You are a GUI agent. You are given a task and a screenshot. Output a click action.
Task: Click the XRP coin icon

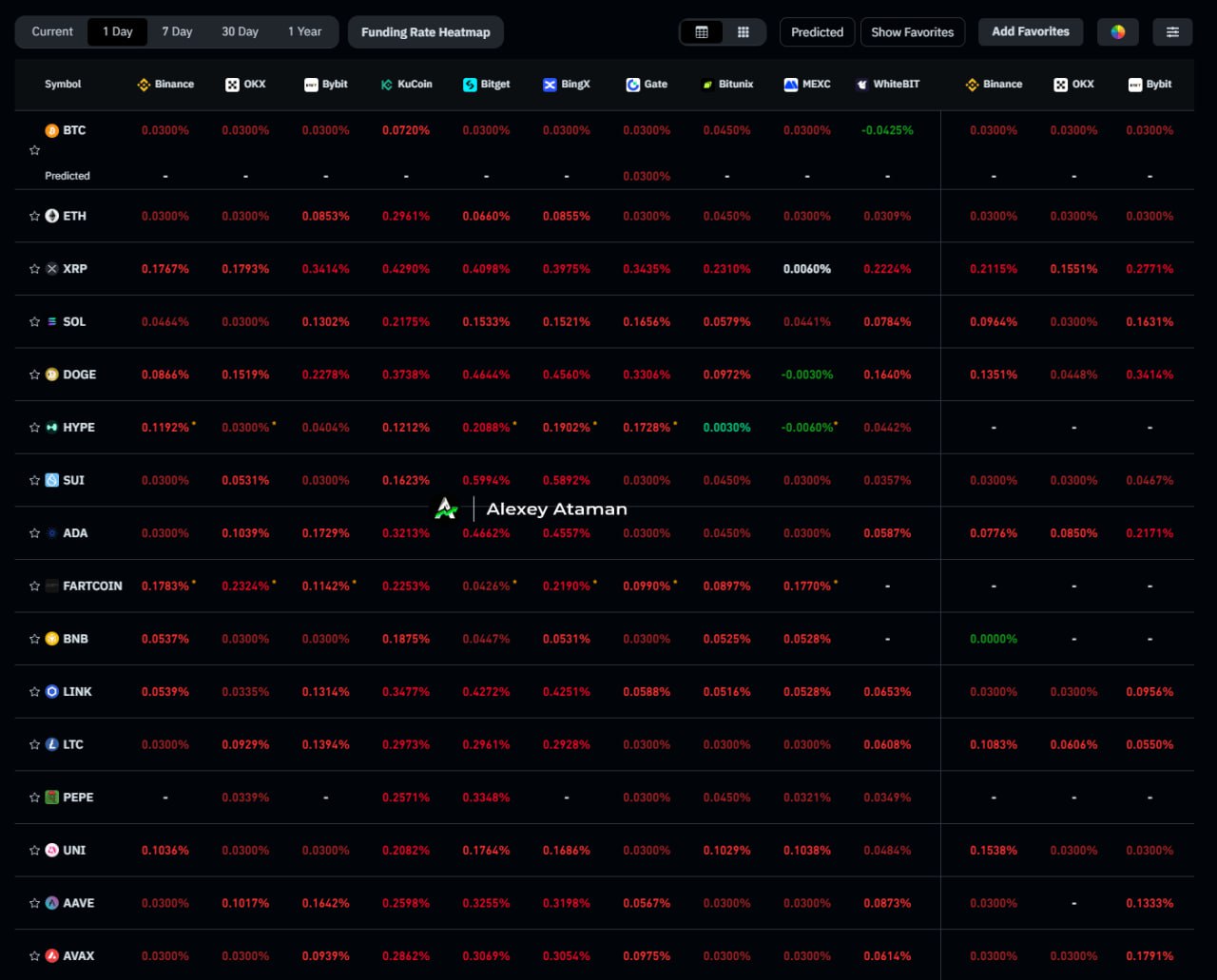click(51, 269)
